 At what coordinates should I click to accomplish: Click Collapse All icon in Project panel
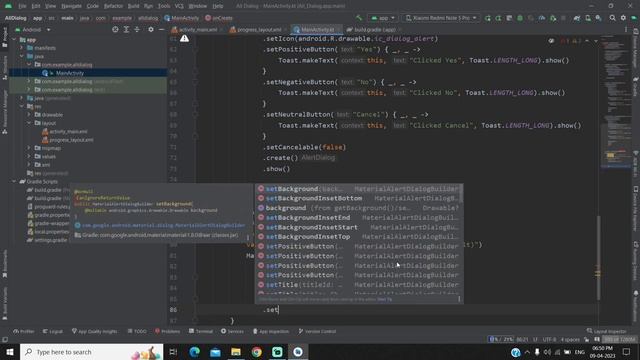[x=137, y=29]
